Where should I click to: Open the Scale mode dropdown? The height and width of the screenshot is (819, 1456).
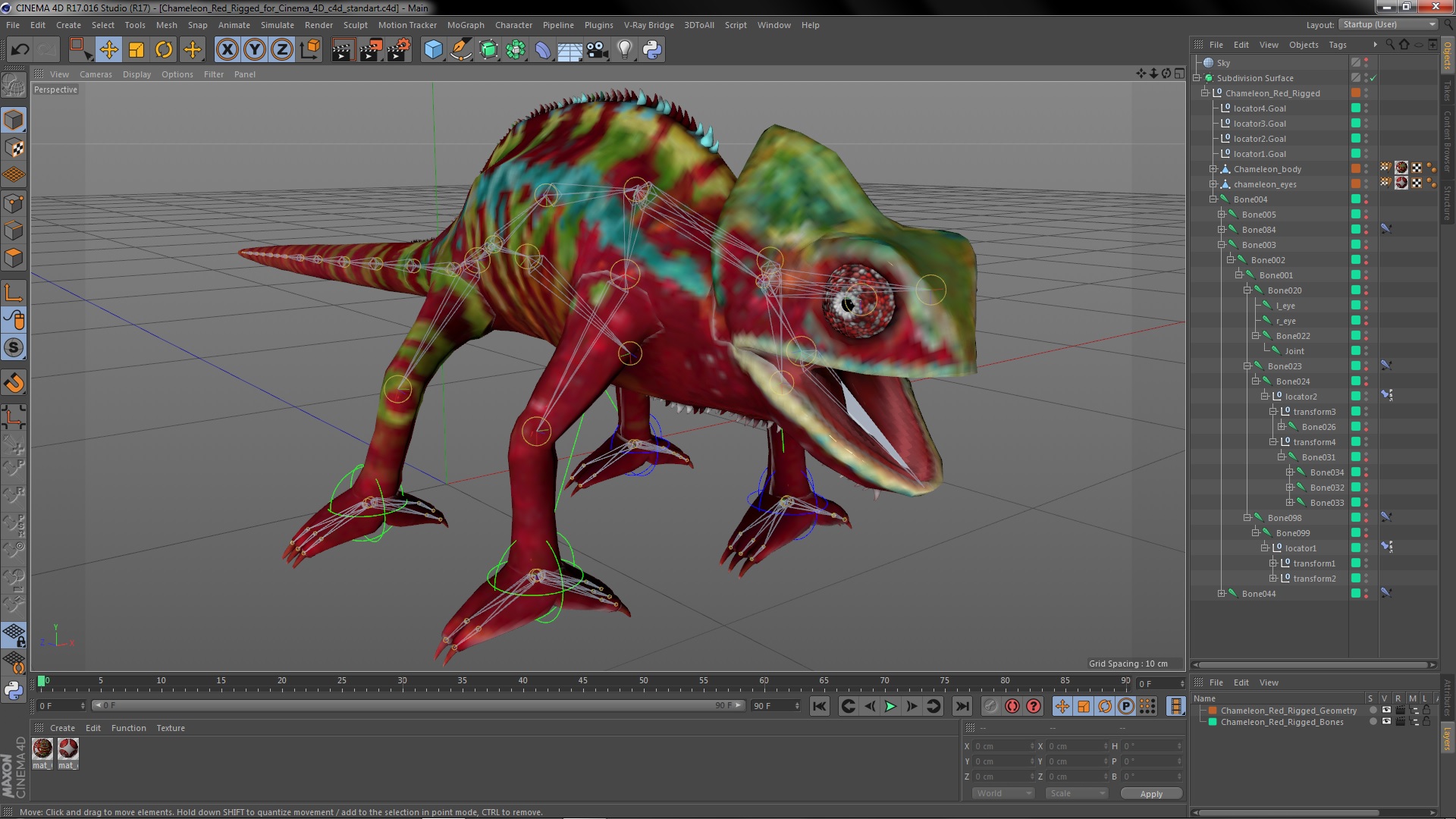pyautogui.click(x=1075, y=793)
